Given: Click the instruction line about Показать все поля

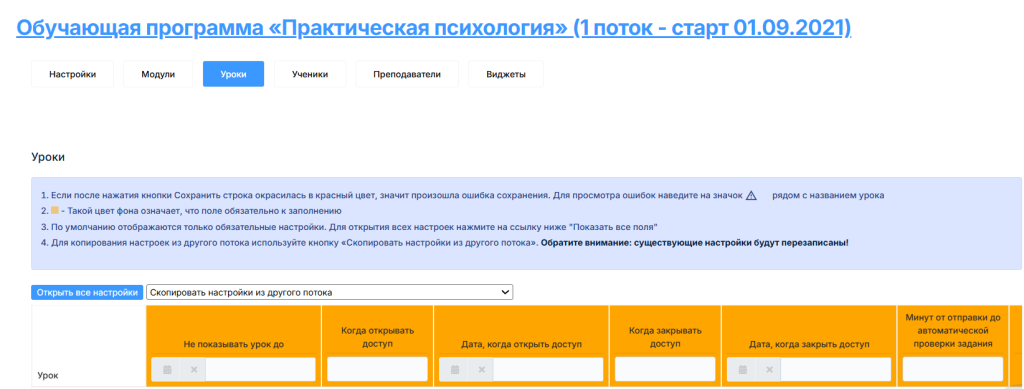Looking at the screenshot, I should (x=349, y=226).
